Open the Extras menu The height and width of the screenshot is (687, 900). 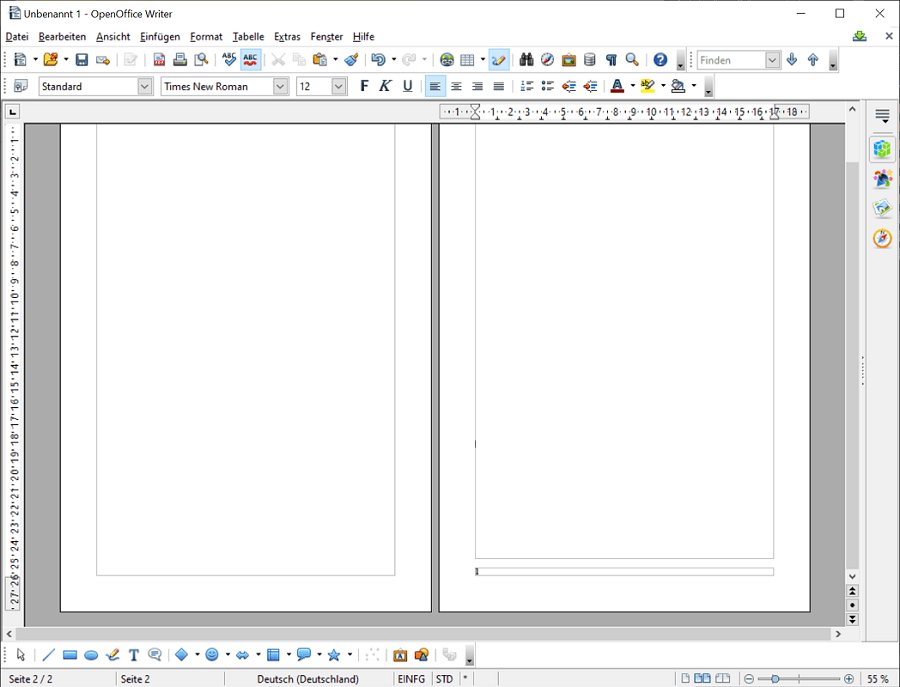point(287,37)
